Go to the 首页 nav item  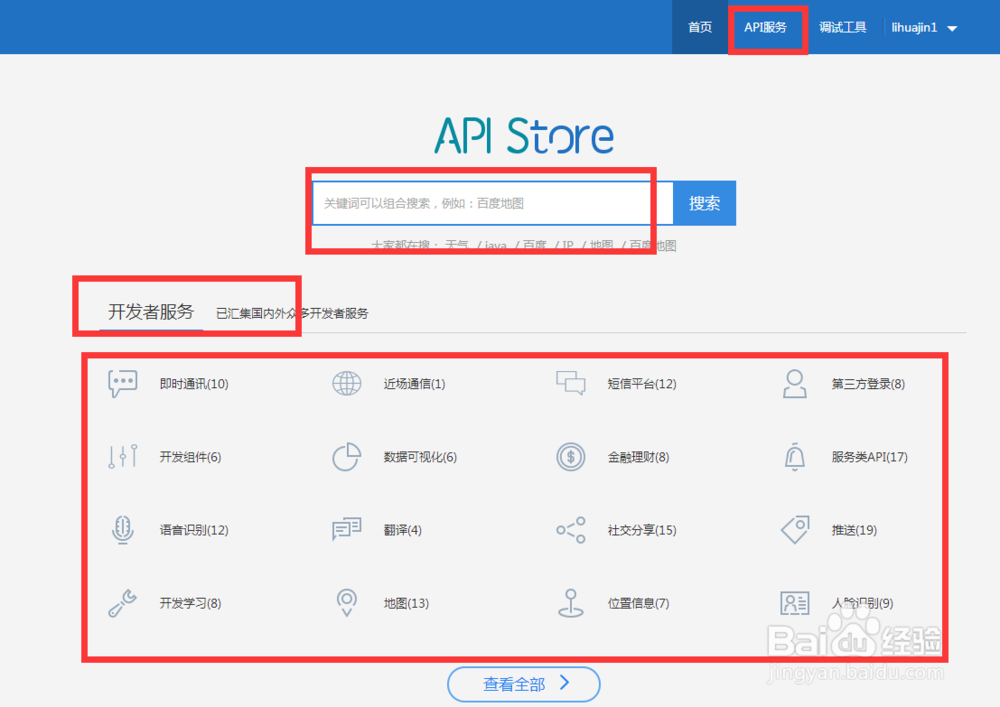pos(700,27)
